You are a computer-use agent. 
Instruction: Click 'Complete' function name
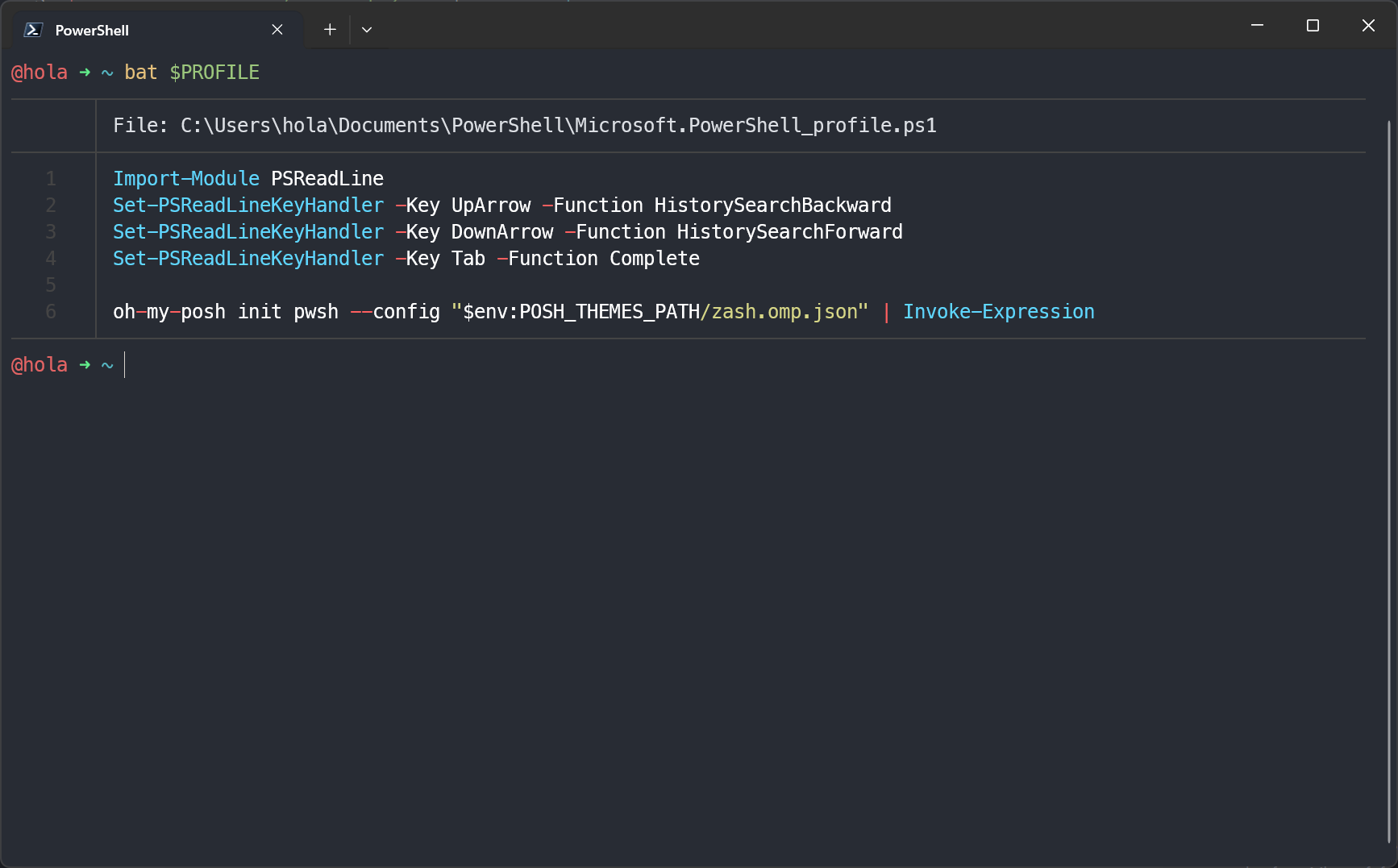[x=655, y=259]
